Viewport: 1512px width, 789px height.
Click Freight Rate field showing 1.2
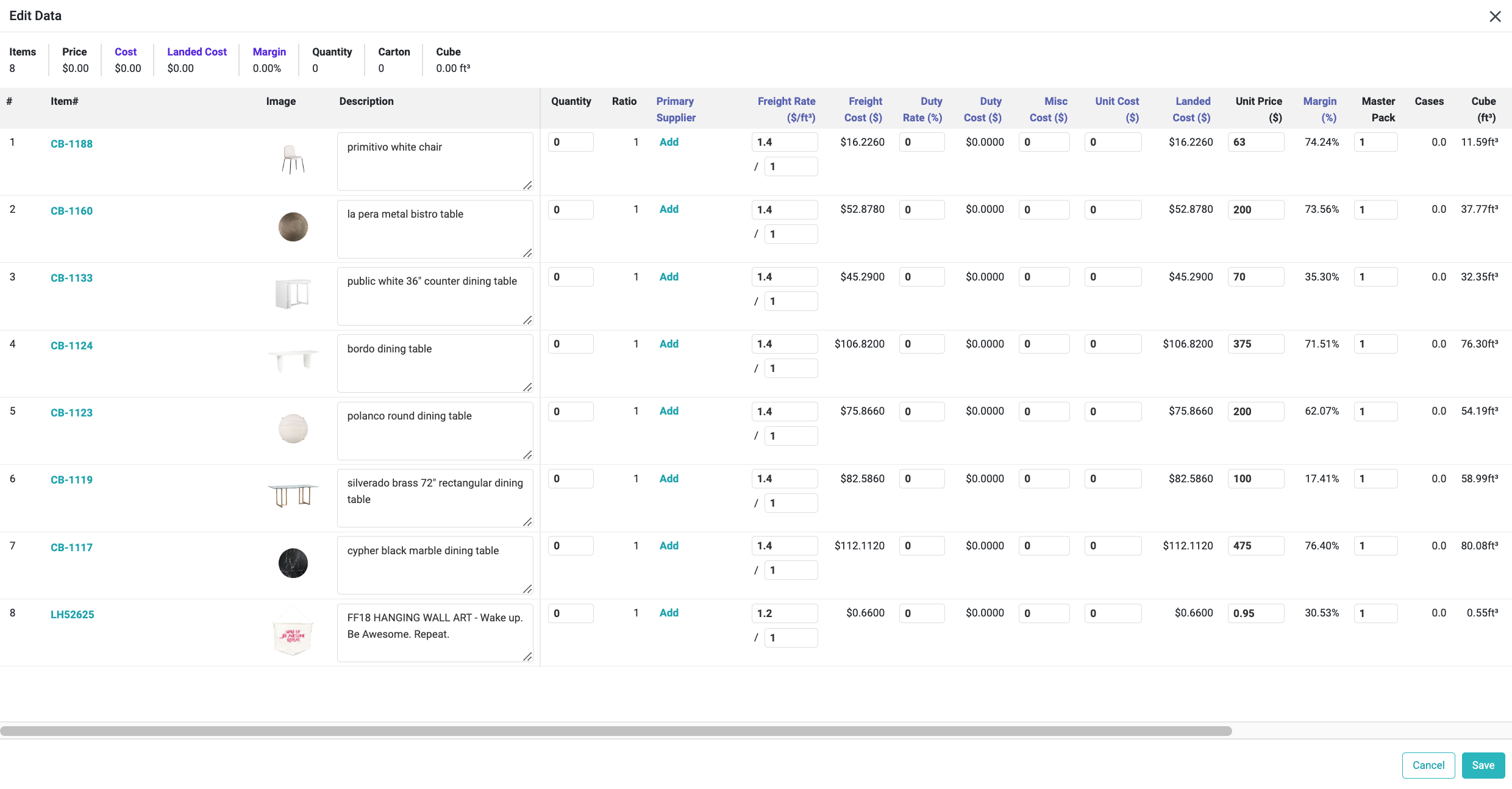coord(784,613)
